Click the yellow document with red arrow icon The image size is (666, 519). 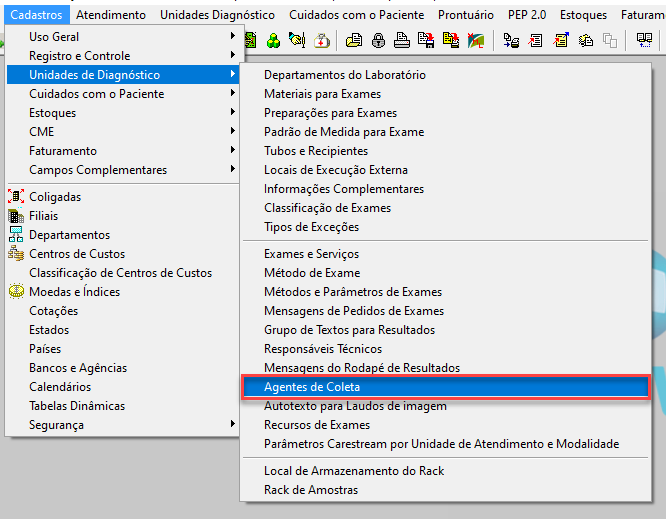coord(451,40)
